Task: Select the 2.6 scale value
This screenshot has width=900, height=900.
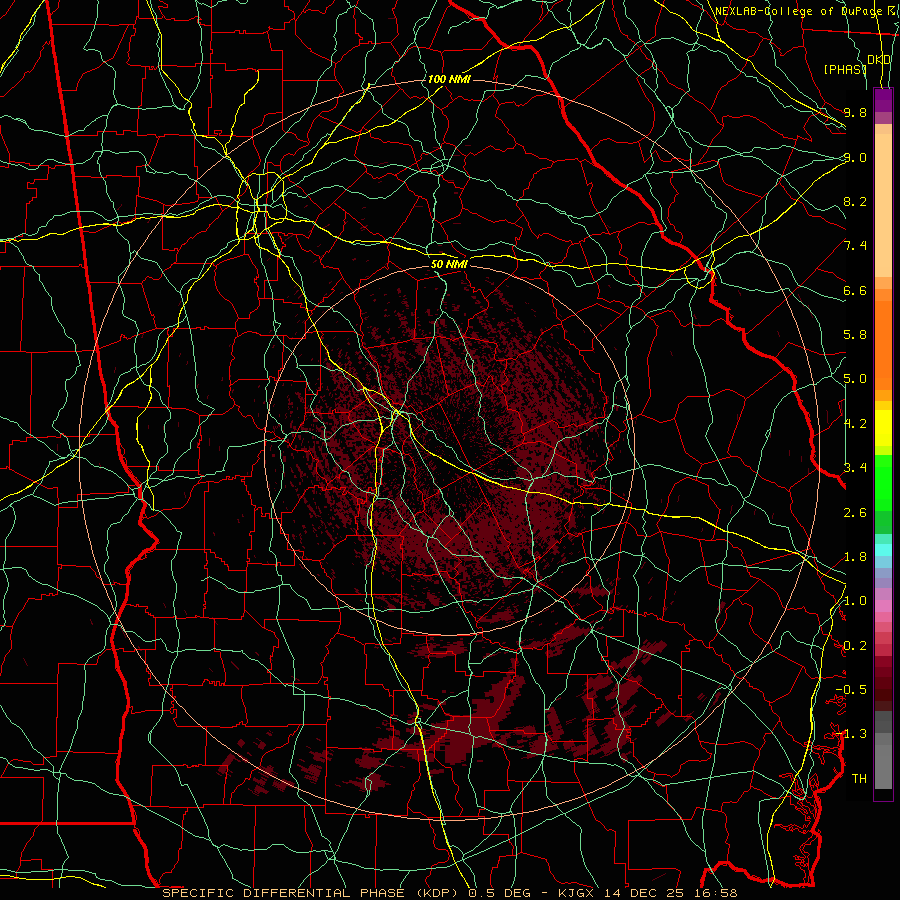Action: (x=855, y=513)
